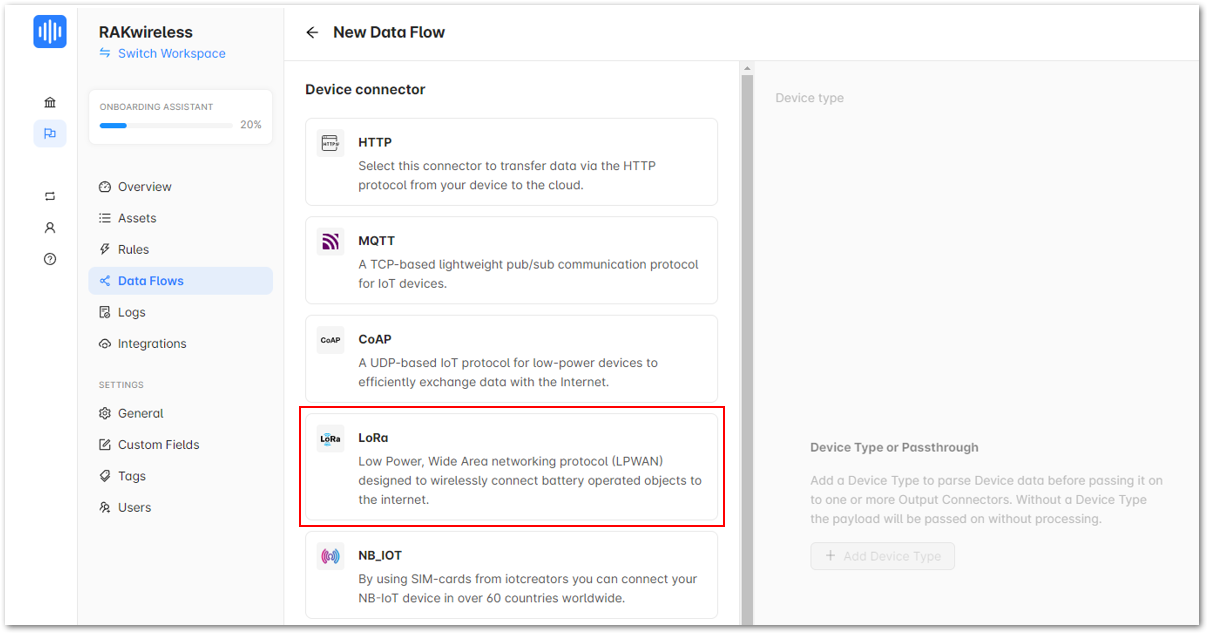
Task: Open the user profile icon in rail
Action: (50, 227)
